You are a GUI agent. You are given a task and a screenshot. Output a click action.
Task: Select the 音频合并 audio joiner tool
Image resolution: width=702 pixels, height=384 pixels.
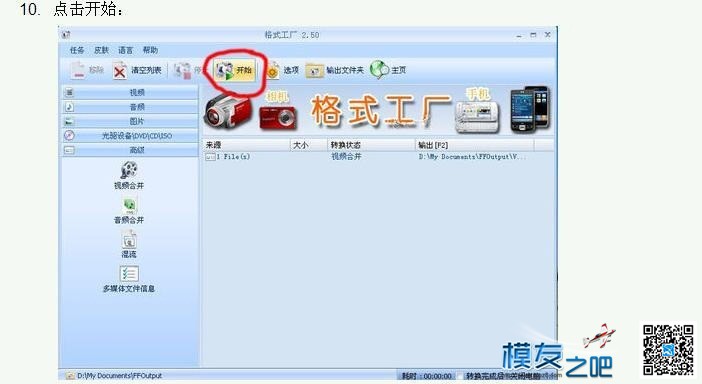[x=129, y=210]
